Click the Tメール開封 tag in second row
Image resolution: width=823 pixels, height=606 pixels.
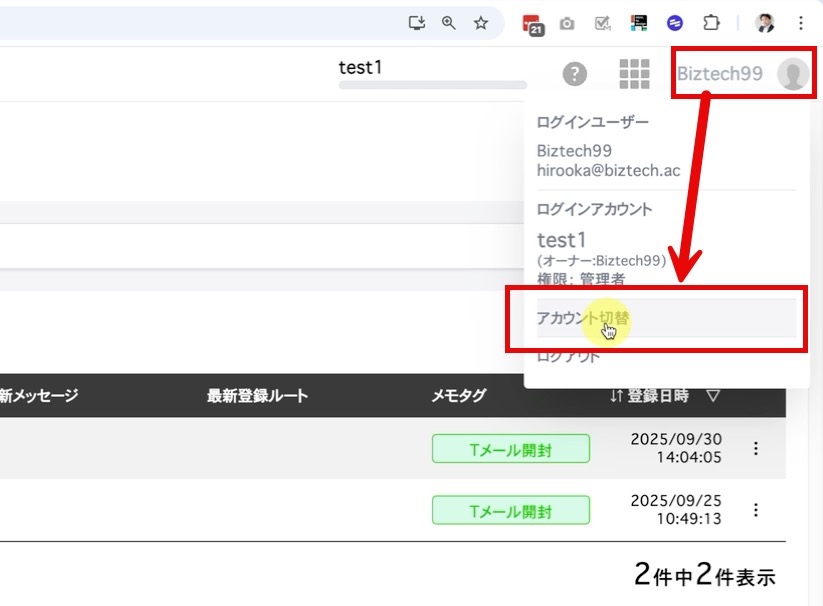tap(510, 511)
